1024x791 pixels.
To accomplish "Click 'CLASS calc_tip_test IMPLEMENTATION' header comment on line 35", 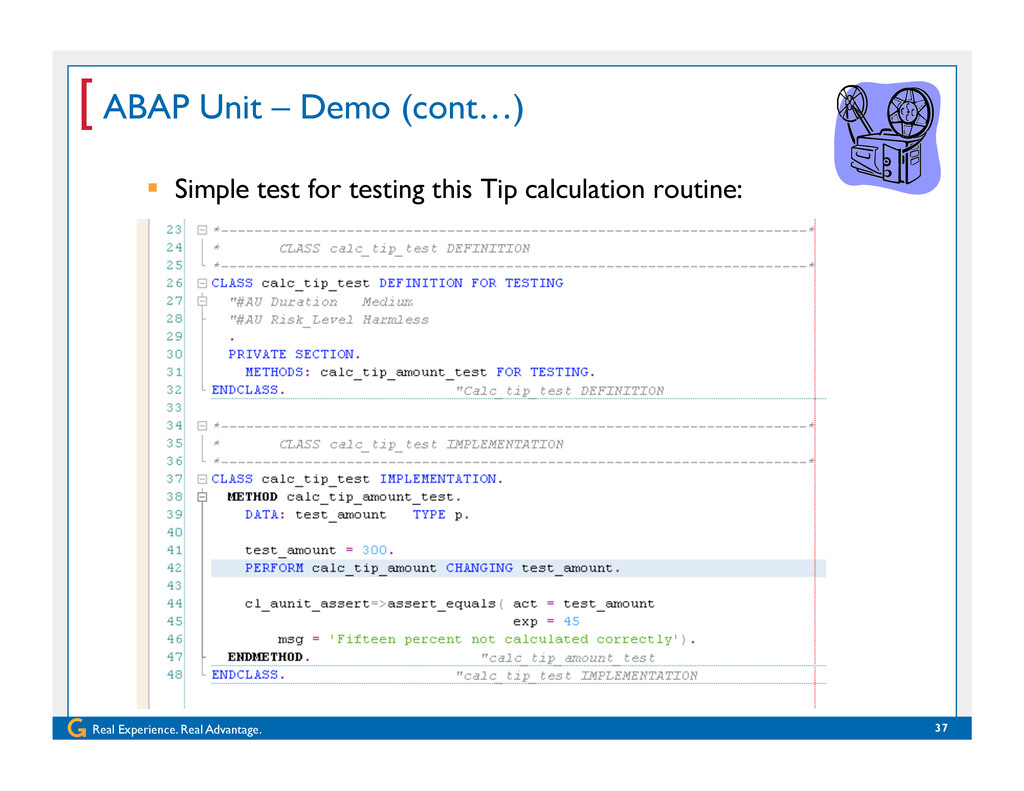I will point(421,444).
